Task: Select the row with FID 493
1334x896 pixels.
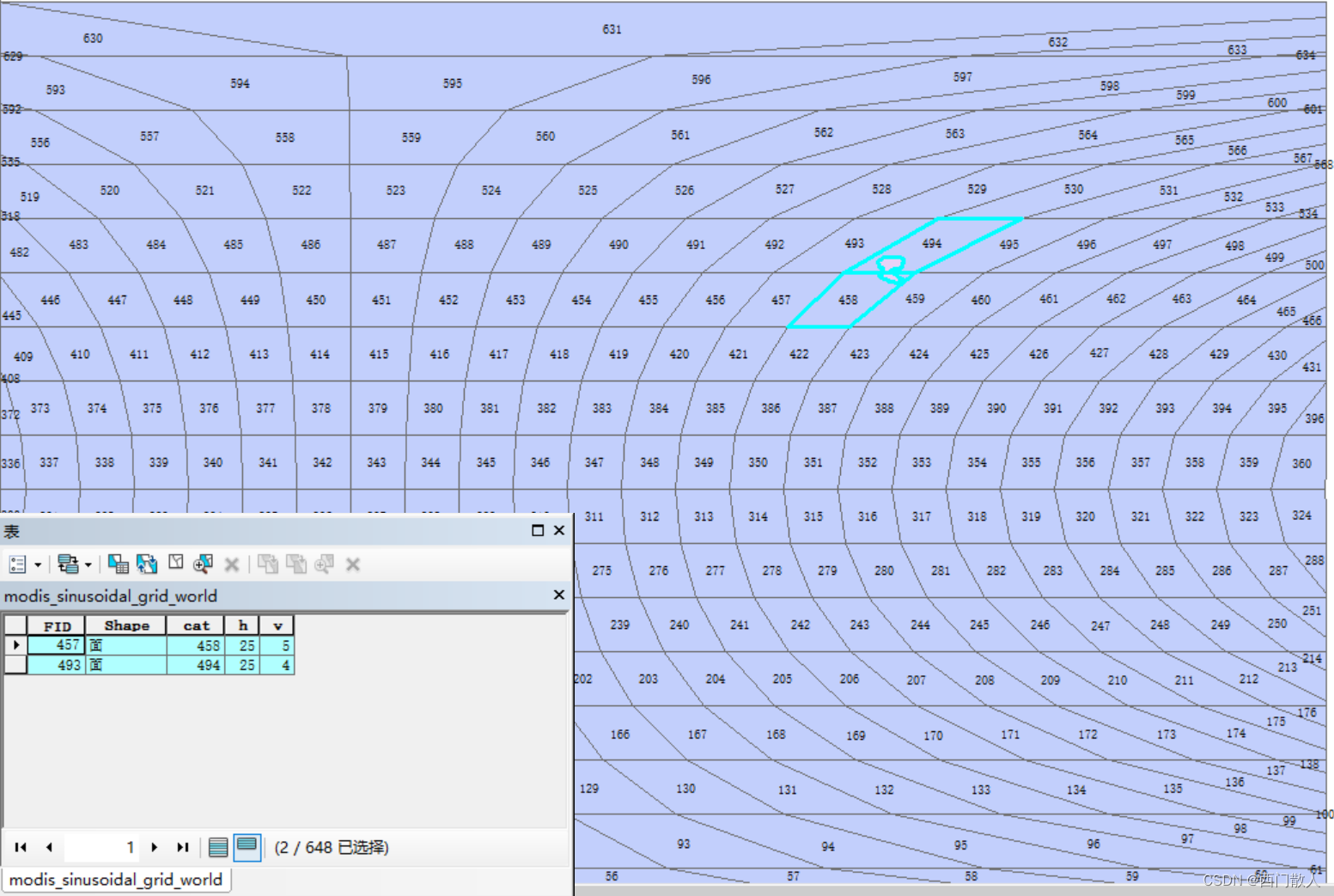Action: pos(15,664)
